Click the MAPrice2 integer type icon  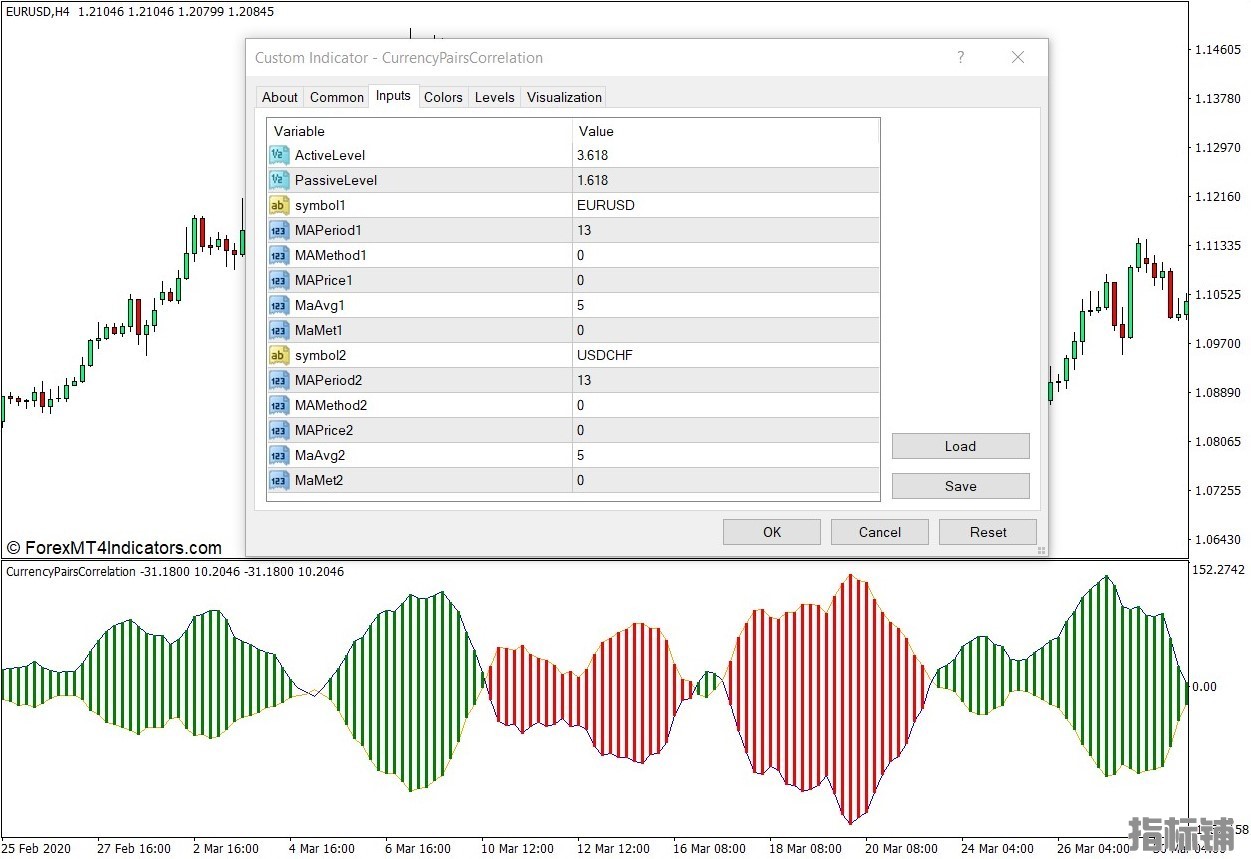click(279, 430)
